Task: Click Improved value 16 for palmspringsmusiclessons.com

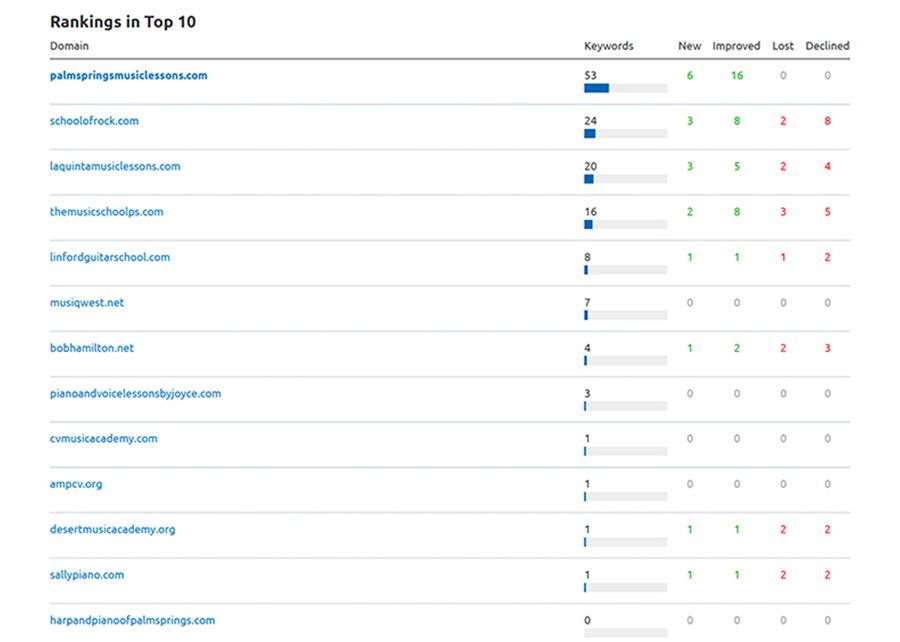Action: tap(737, 75)
